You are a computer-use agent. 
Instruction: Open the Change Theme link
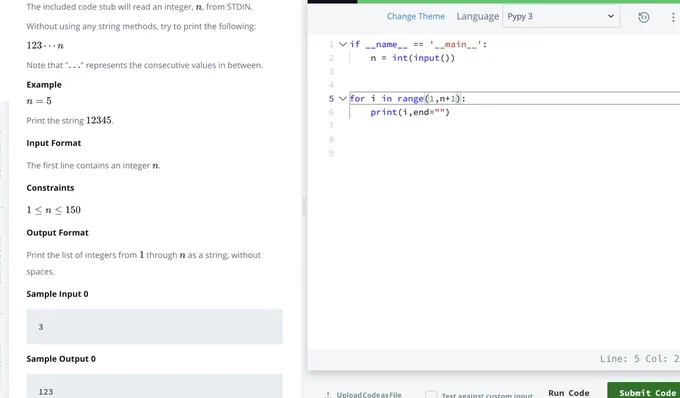click(415, 16)
